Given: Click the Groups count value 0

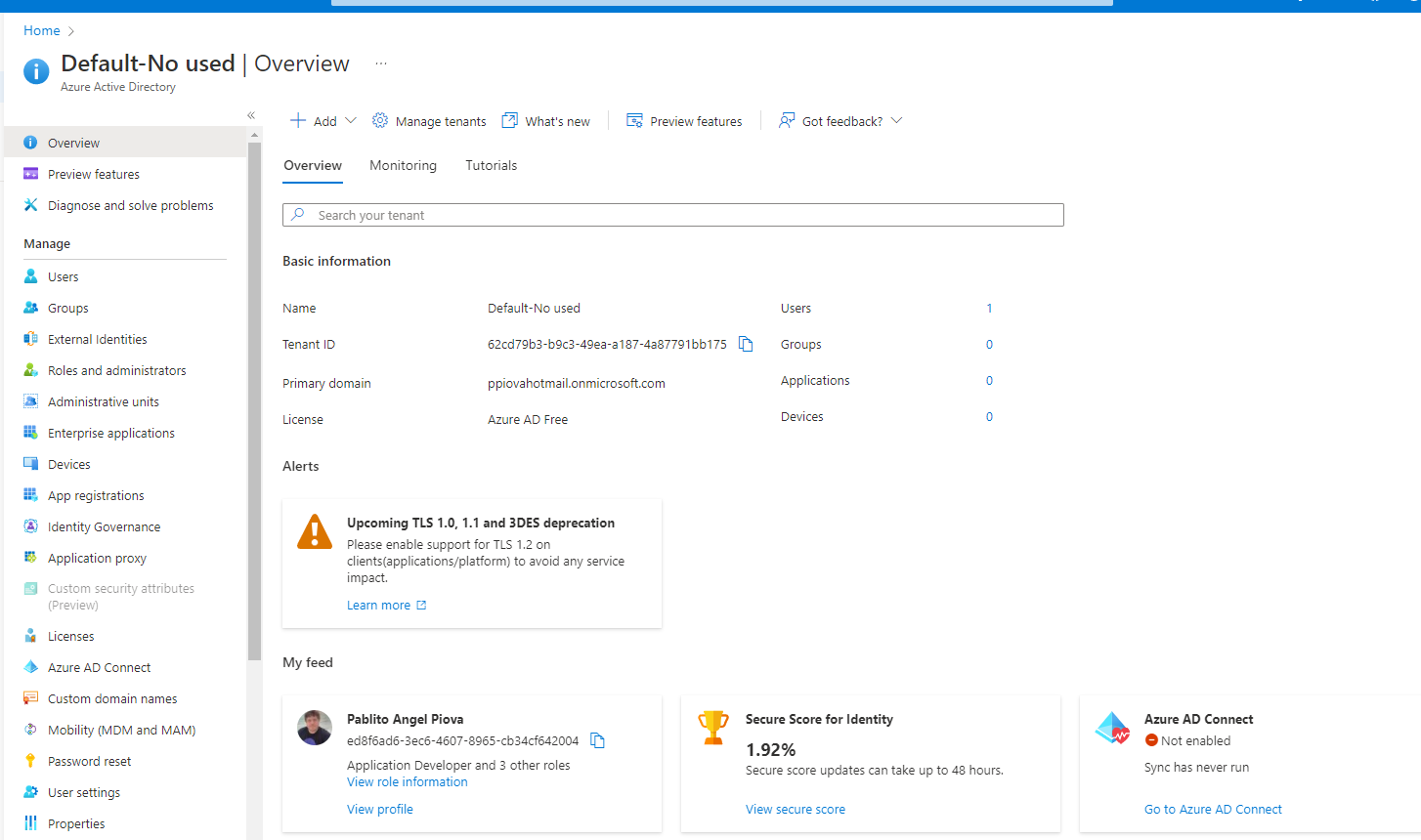Looking at the screenshot, I should (x=989, y=344).
